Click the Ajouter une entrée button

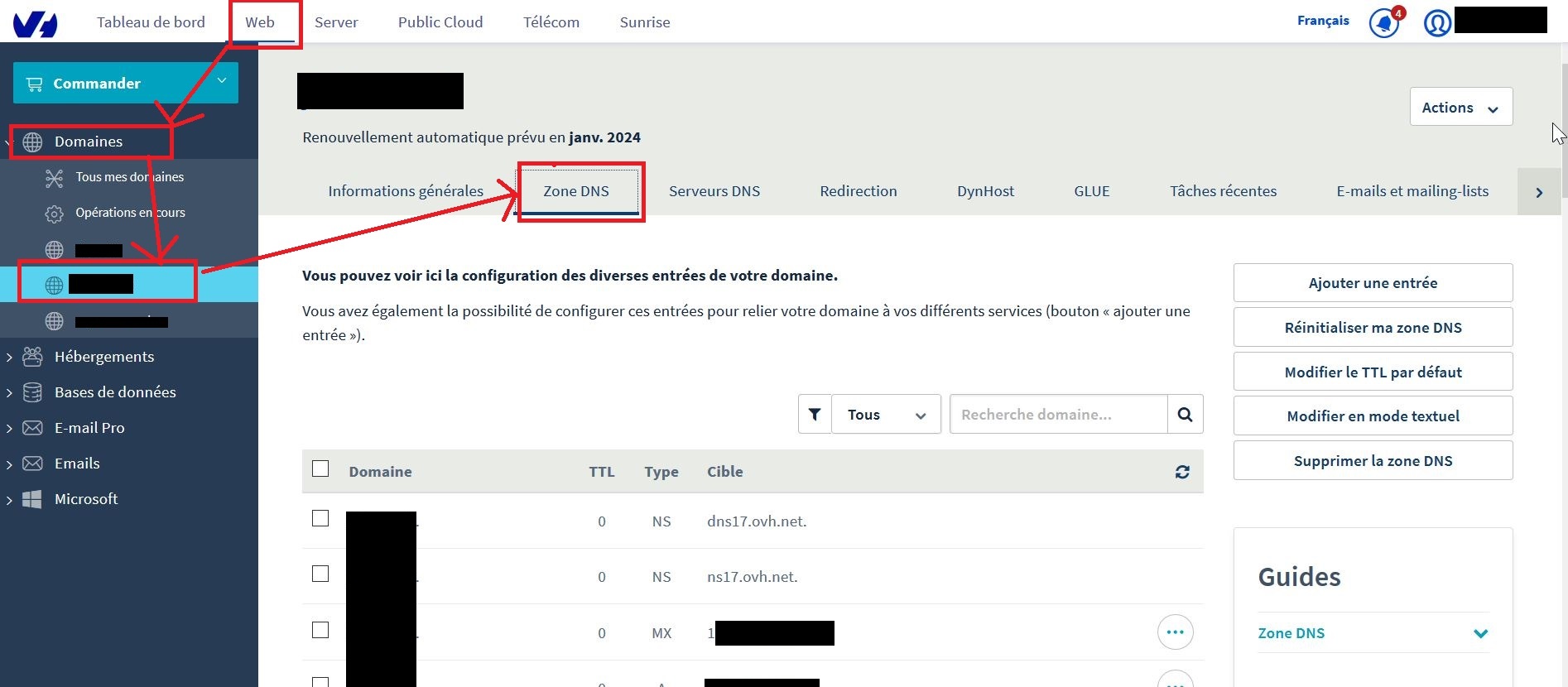pyautogui.click(x=1373, y=283)
